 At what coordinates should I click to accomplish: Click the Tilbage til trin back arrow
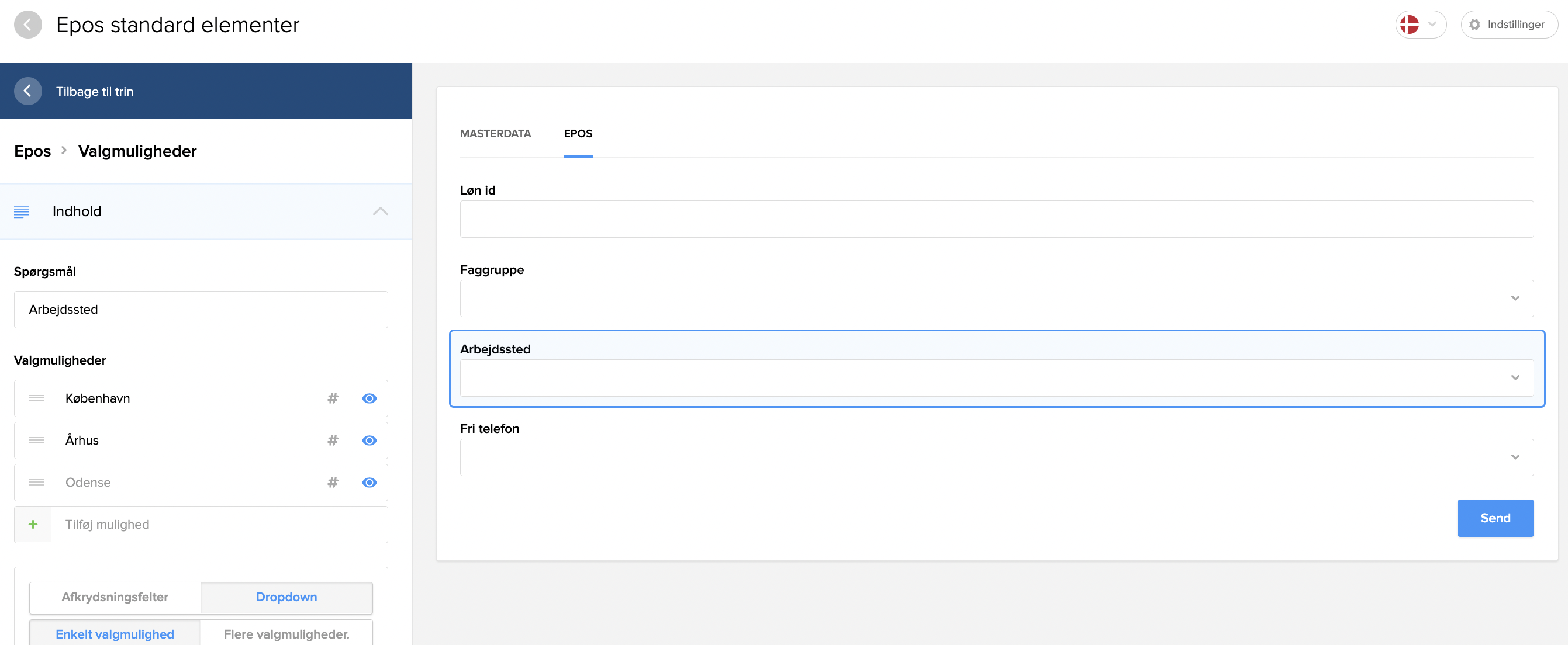point(27,91)
